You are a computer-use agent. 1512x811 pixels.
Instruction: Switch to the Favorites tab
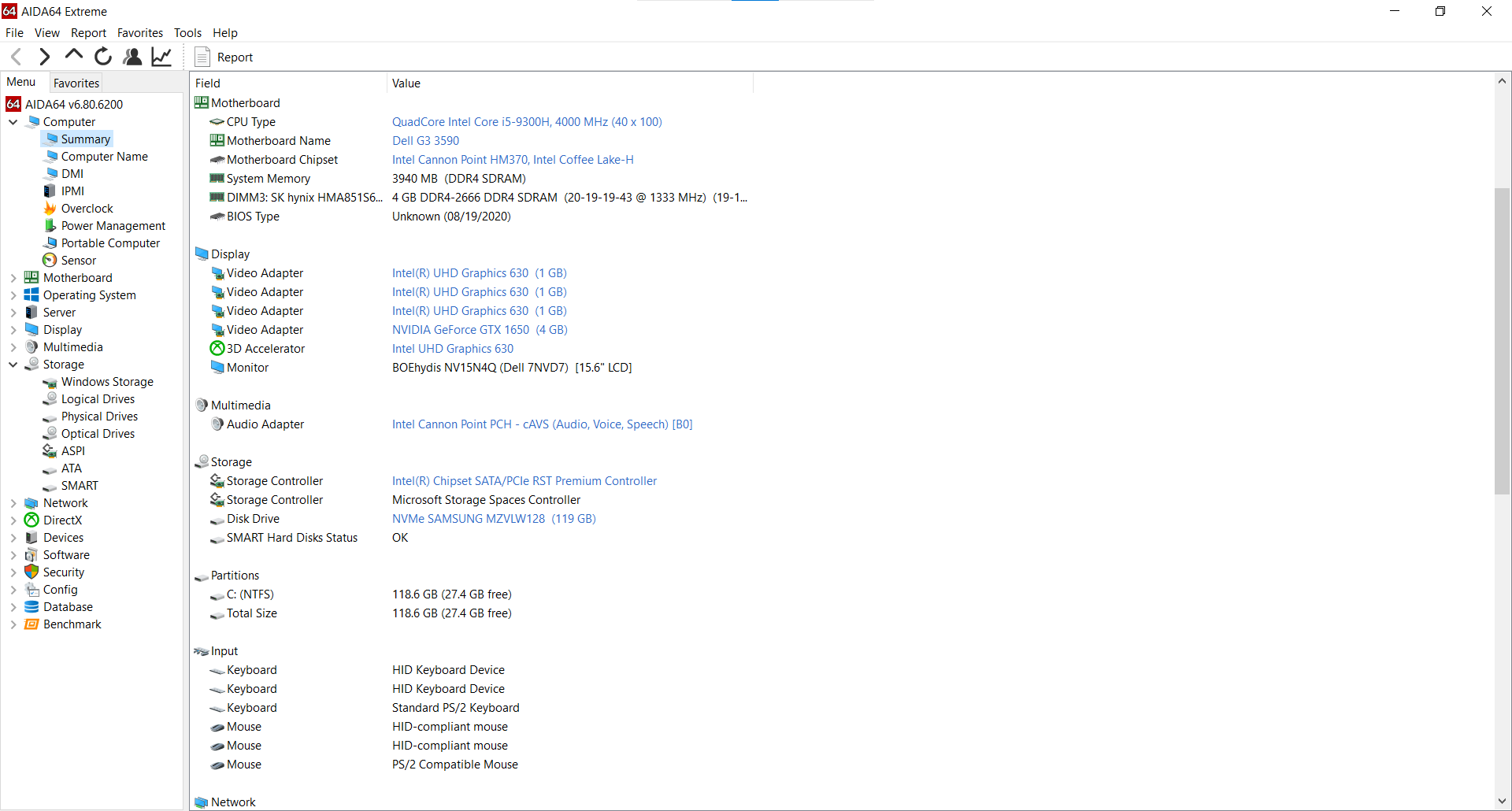coord(76,83)
